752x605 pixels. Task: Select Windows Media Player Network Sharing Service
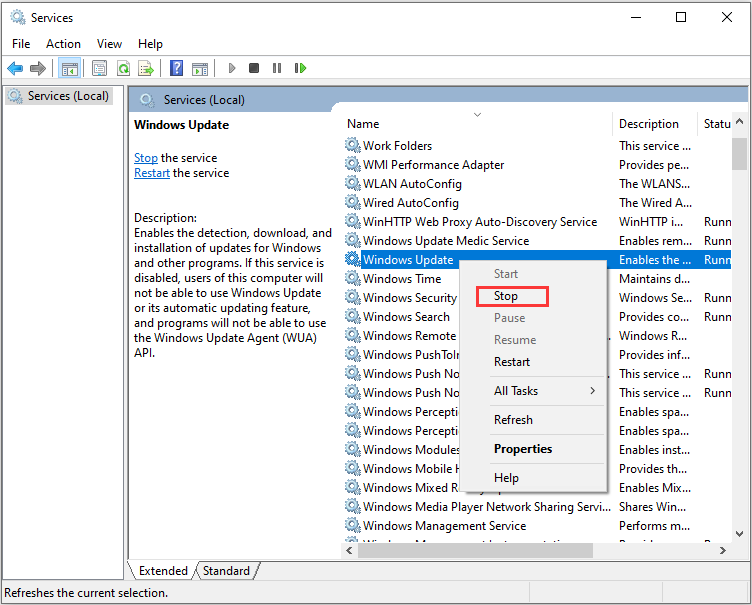538,507
